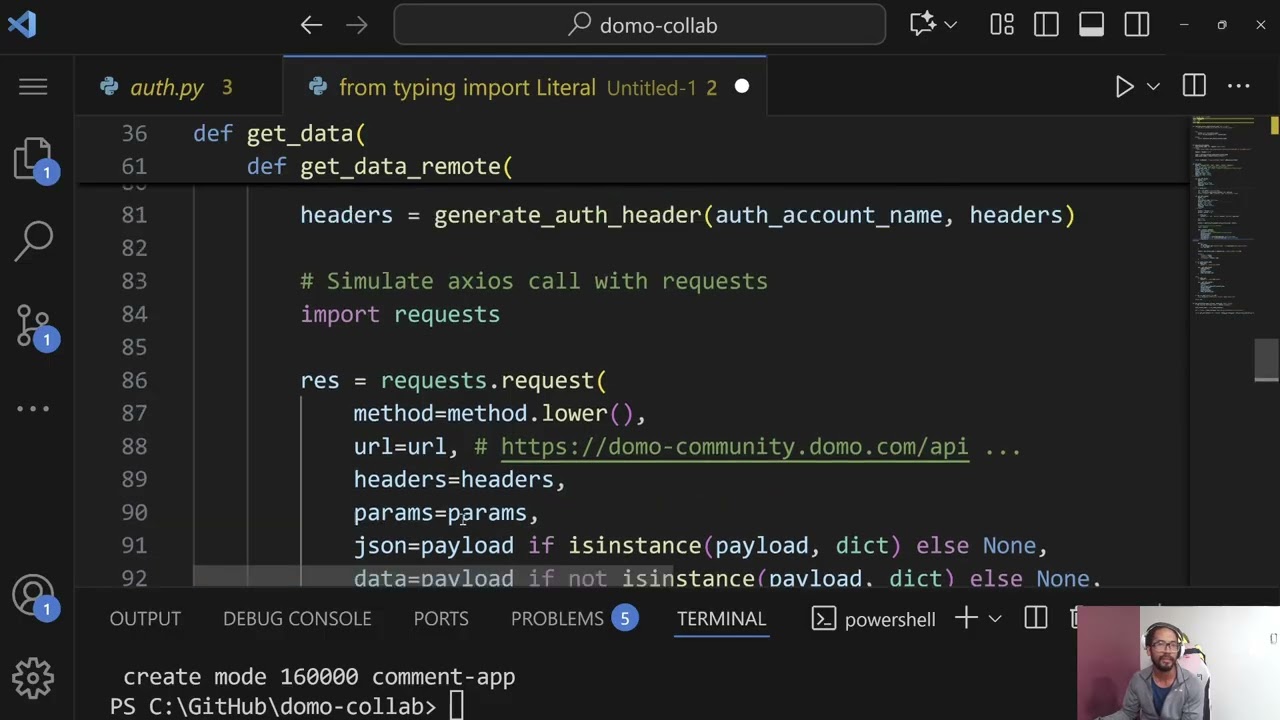Screen dimensions: 1280x720
Task: Open the Explorer view in activity bar
Action: pyautogui.click(x=33, y=160)
